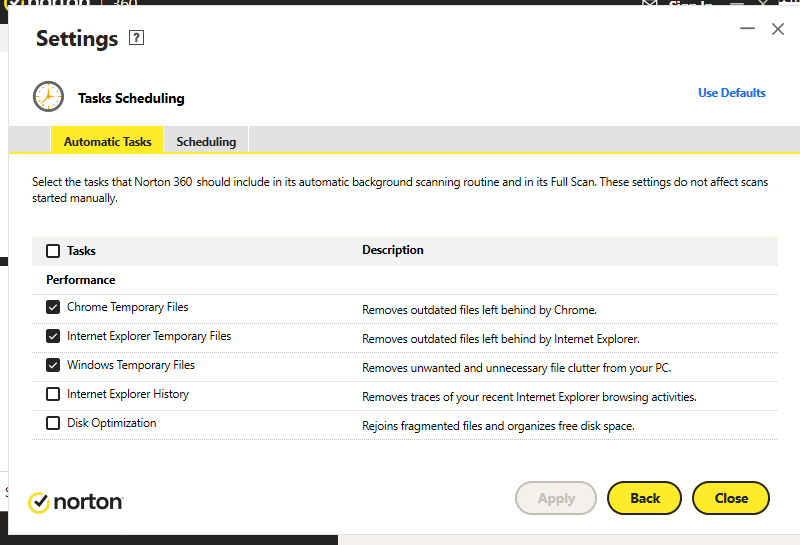Click the Tasks Scheduling heading text
Screen dimensions: 800x545
pos(131,98)
